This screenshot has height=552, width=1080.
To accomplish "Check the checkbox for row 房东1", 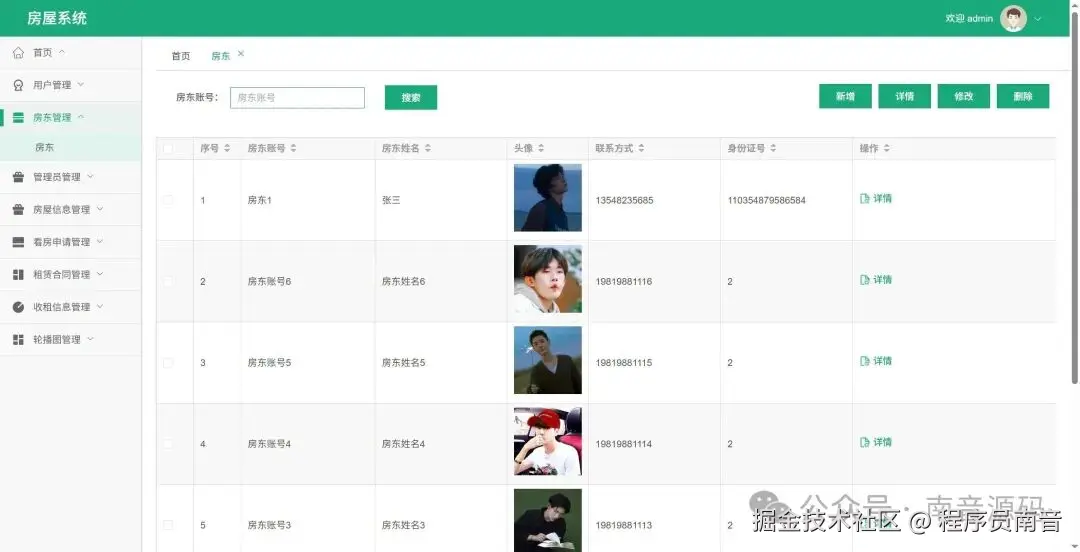I will (168, 201).
